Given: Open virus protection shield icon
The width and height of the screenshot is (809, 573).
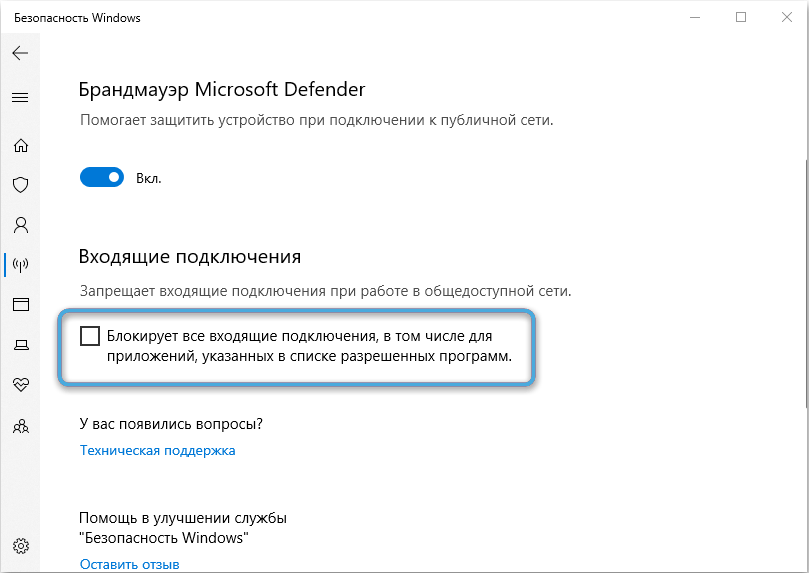Looking at the screenshot, I should [x=20, y=185].
